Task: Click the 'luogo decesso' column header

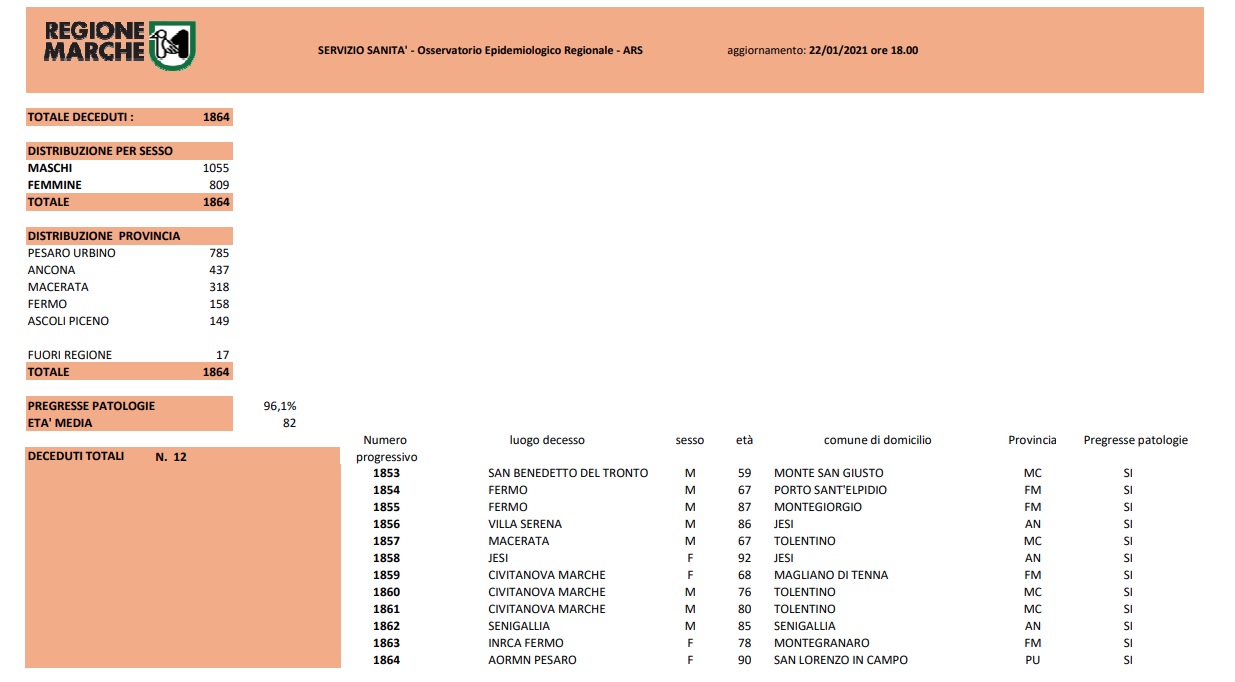Action: 547,440
